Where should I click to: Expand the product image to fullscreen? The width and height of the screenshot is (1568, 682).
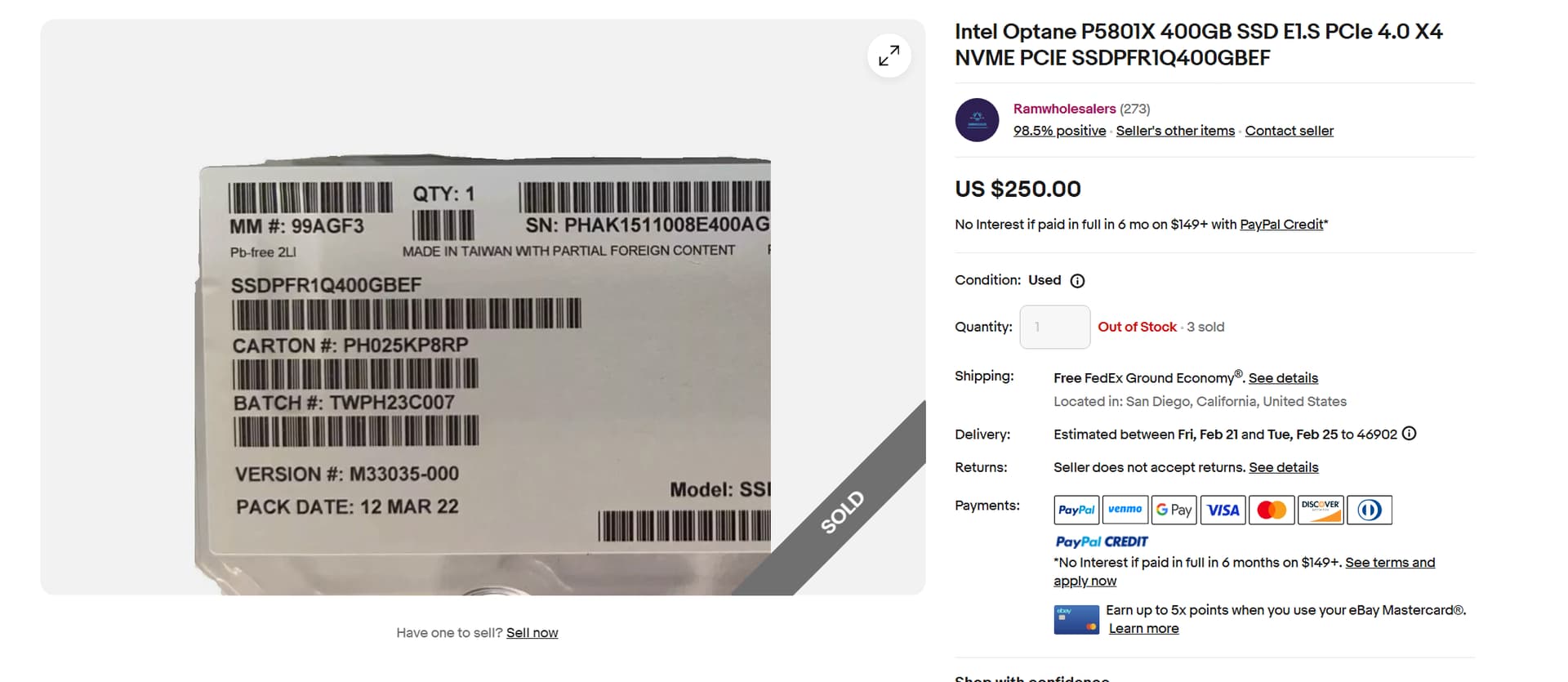click(x=889, y=56)
